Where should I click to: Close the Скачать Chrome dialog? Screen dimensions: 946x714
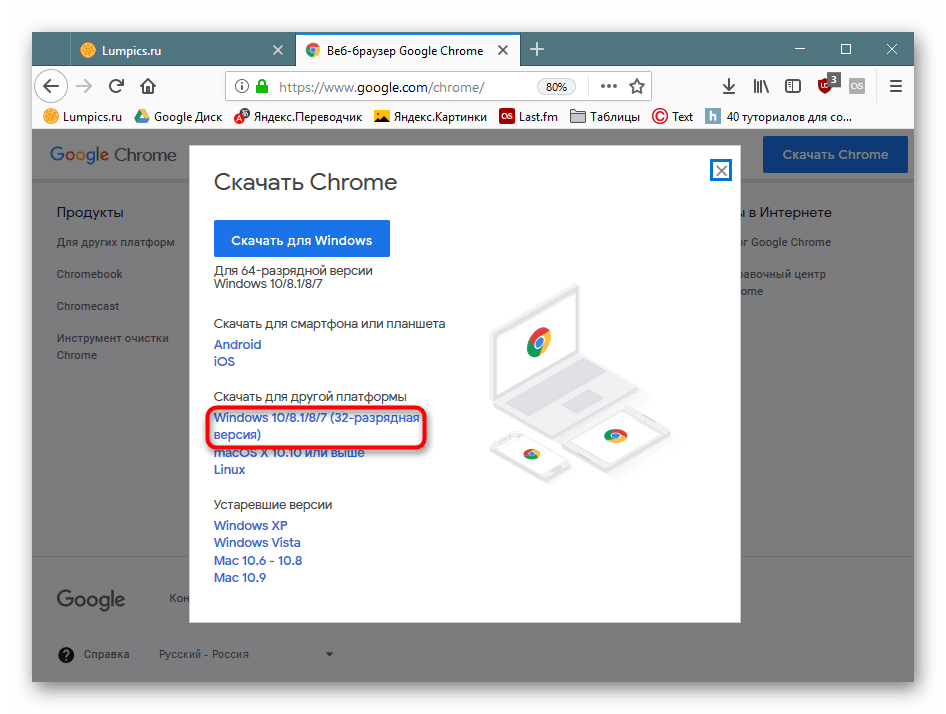pyautogui.click(x=720, y=170)
